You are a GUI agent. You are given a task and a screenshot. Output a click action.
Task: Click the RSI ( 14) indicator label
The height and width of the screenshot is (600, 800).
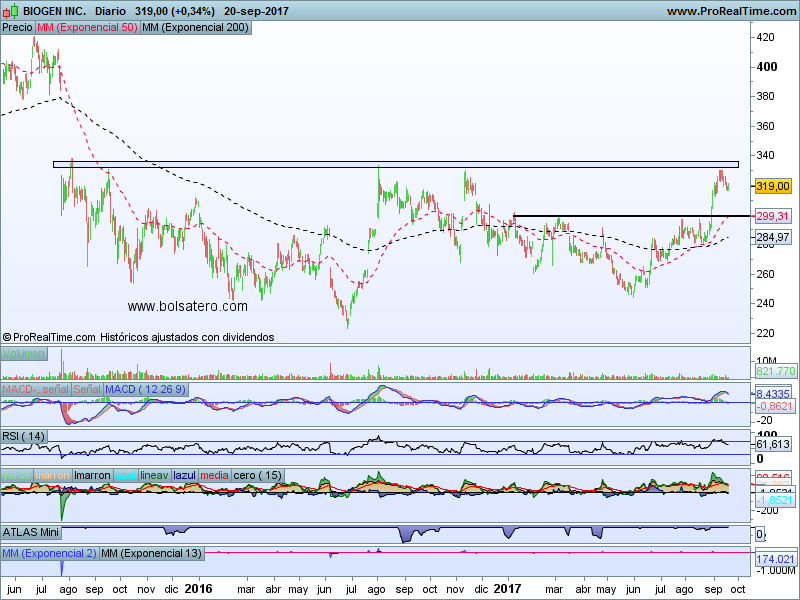tap(25, 436)
